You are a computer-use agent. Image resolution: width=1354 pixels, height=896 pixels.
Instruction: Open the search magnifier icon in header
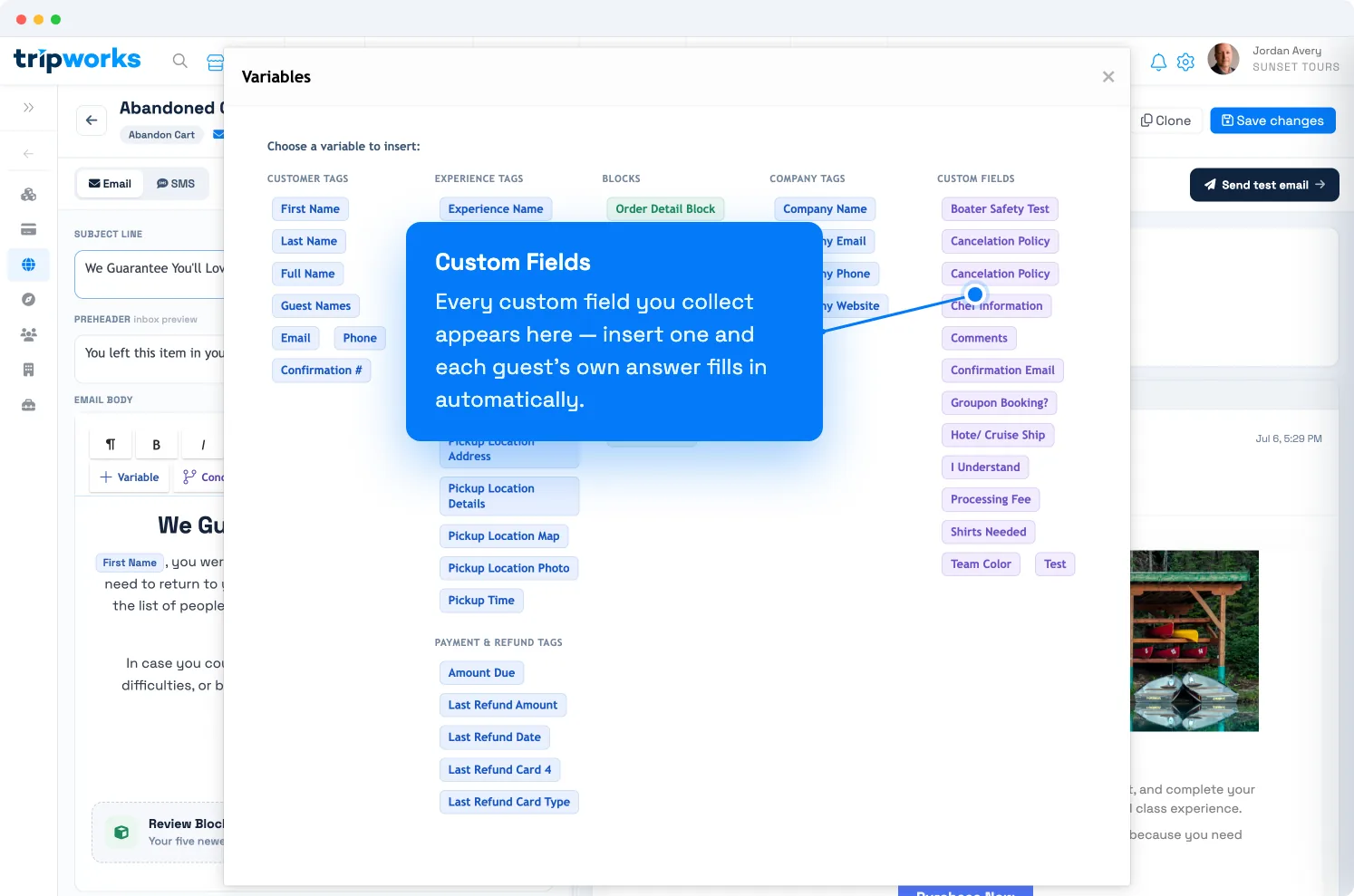click(180, 61)
